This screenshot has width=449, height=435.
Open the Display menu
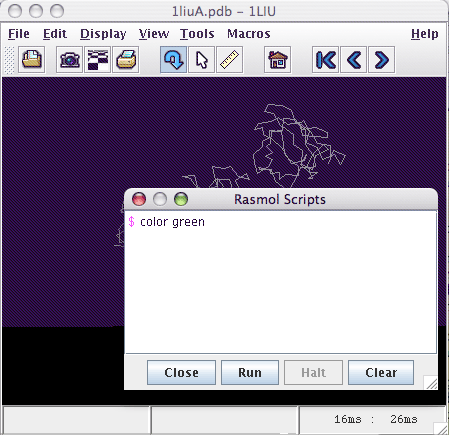[x=103, y=34]
